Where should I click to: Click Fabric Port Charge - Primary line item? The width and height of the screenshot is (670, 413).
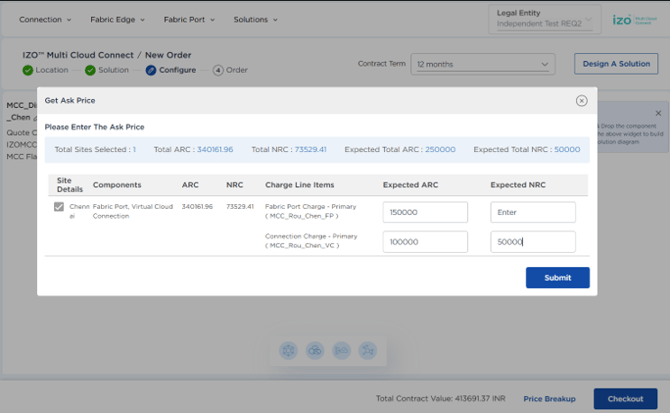click(x=311, y=211)
